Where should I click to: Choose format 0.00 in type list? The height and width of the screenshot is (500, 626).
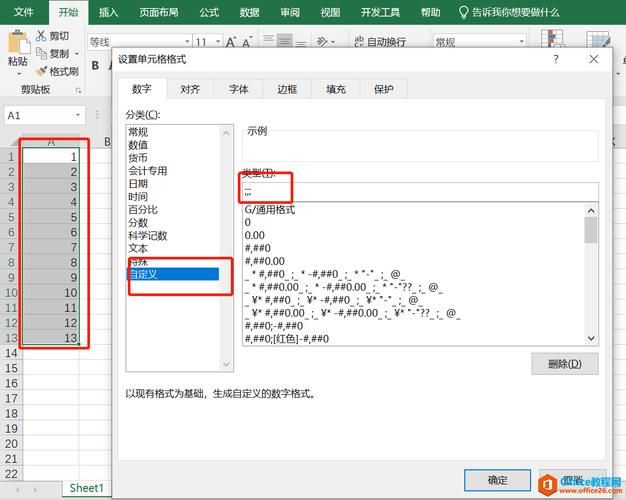[x=255, y=236]
